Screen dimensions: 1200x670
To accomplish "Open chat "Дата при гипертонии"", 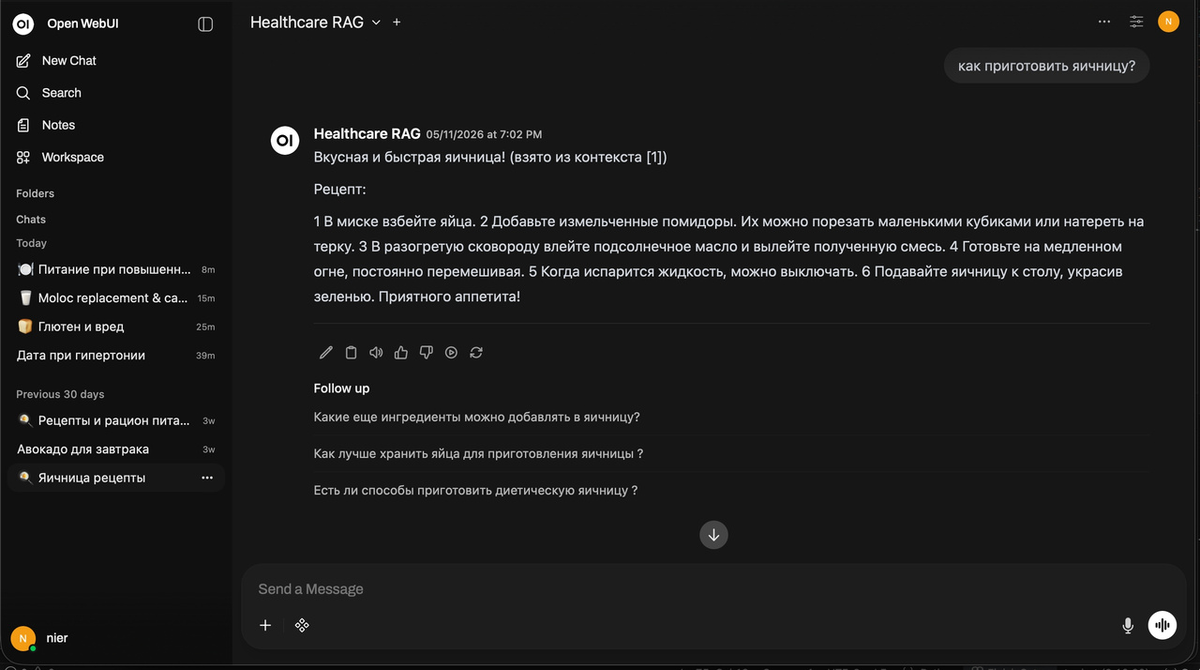I will 116,355.
